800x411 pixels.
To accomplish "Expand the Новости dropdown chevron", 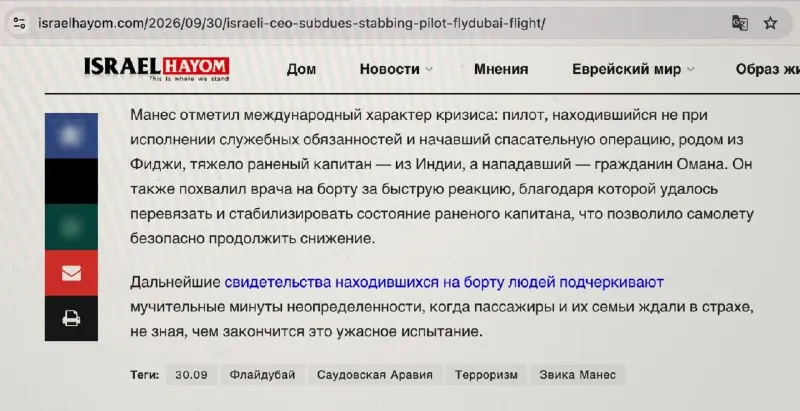I will [x=429, y=69].
